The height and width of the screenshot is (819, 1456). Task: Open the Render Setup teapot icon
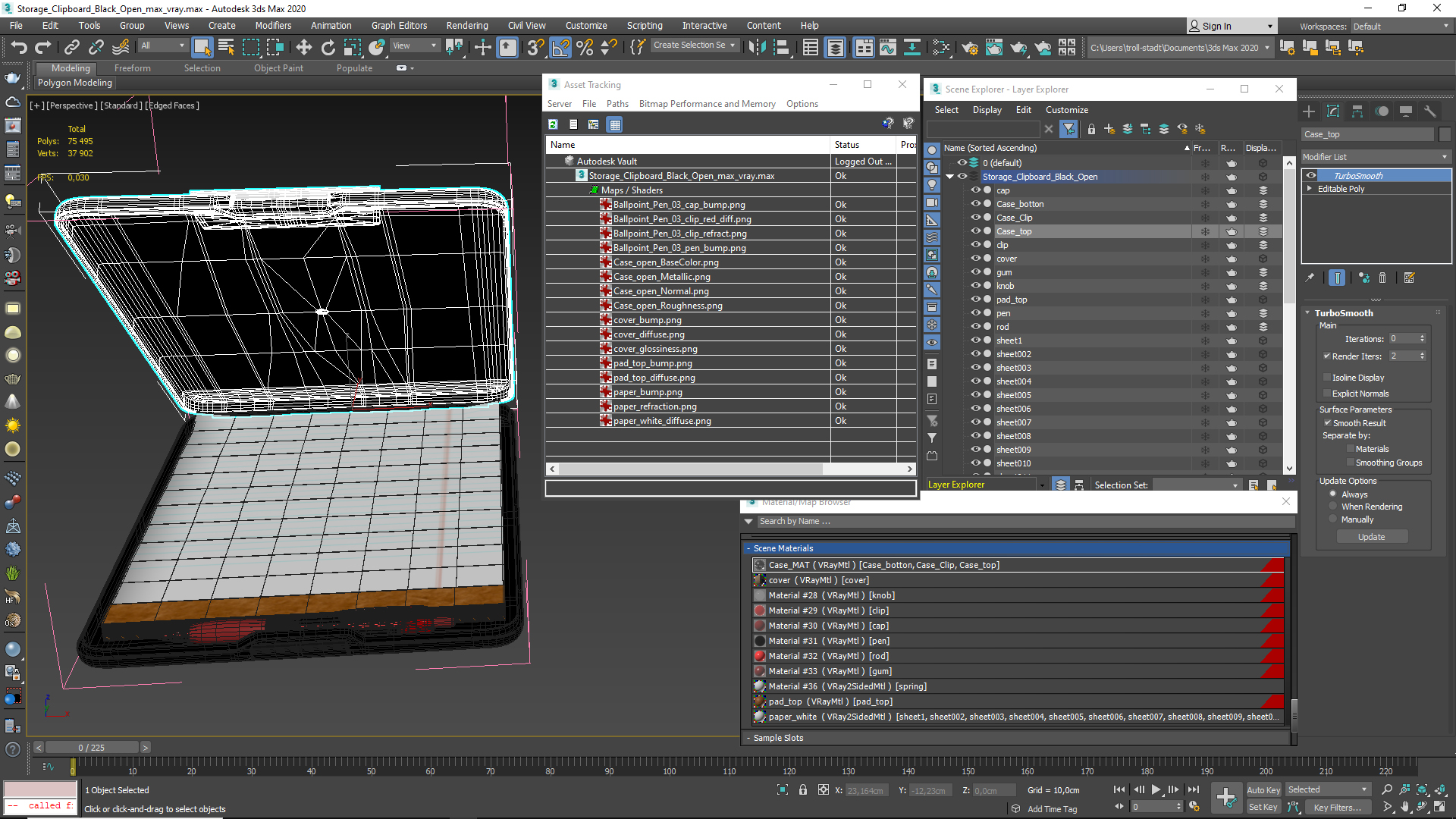969,47
